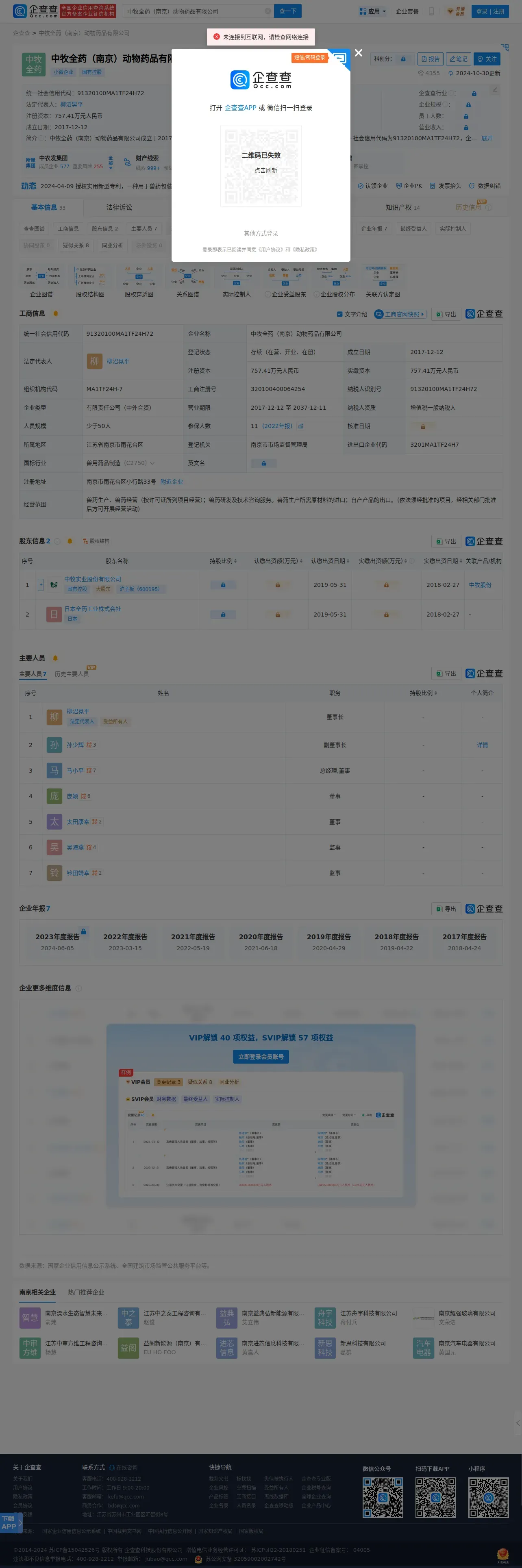Export 工商信息 with 导出 button

tap(446, 314)
